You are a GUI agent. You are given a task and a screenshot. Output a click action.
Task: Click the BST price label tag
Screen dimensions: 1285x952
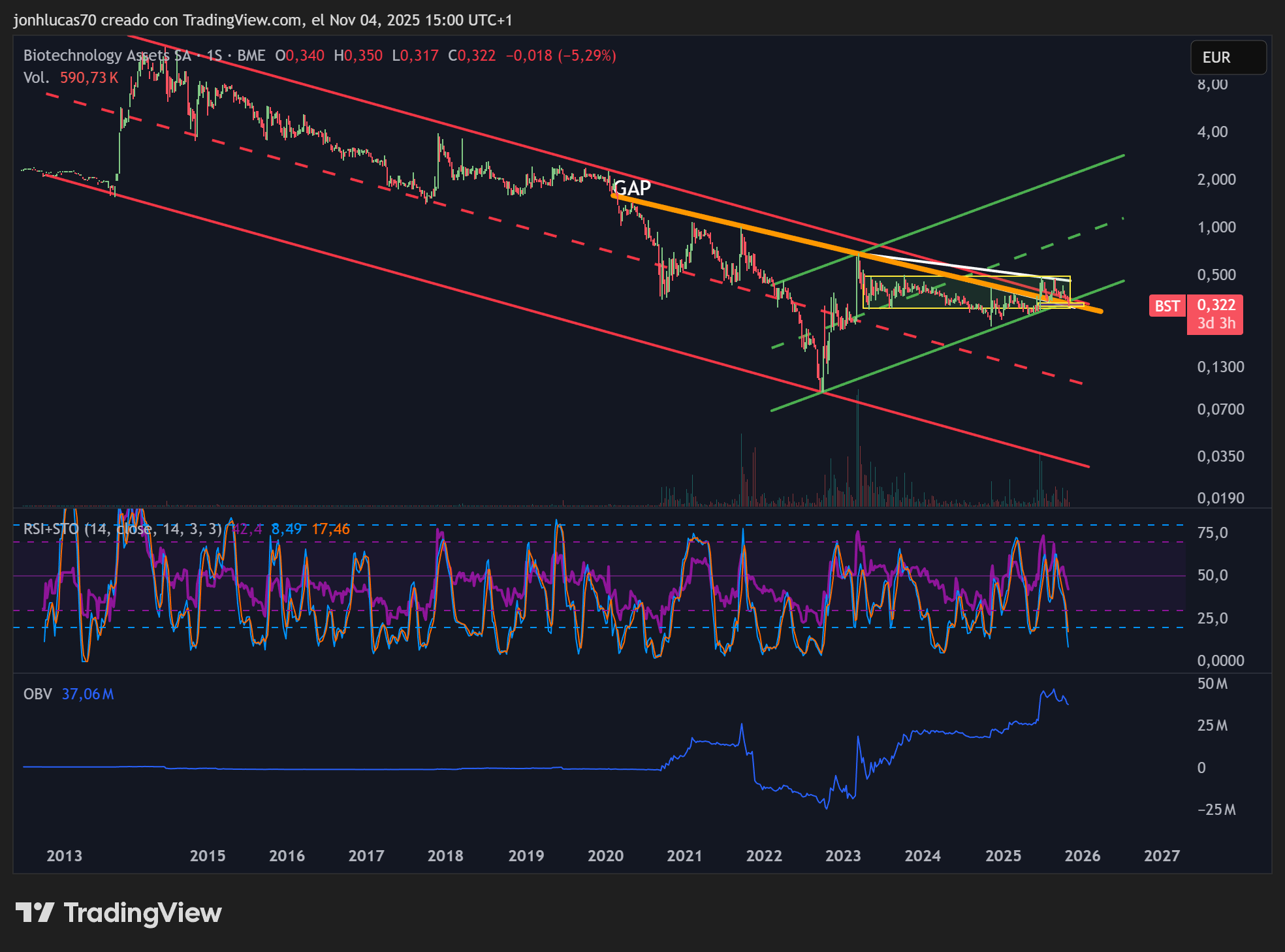(1167, 306)
